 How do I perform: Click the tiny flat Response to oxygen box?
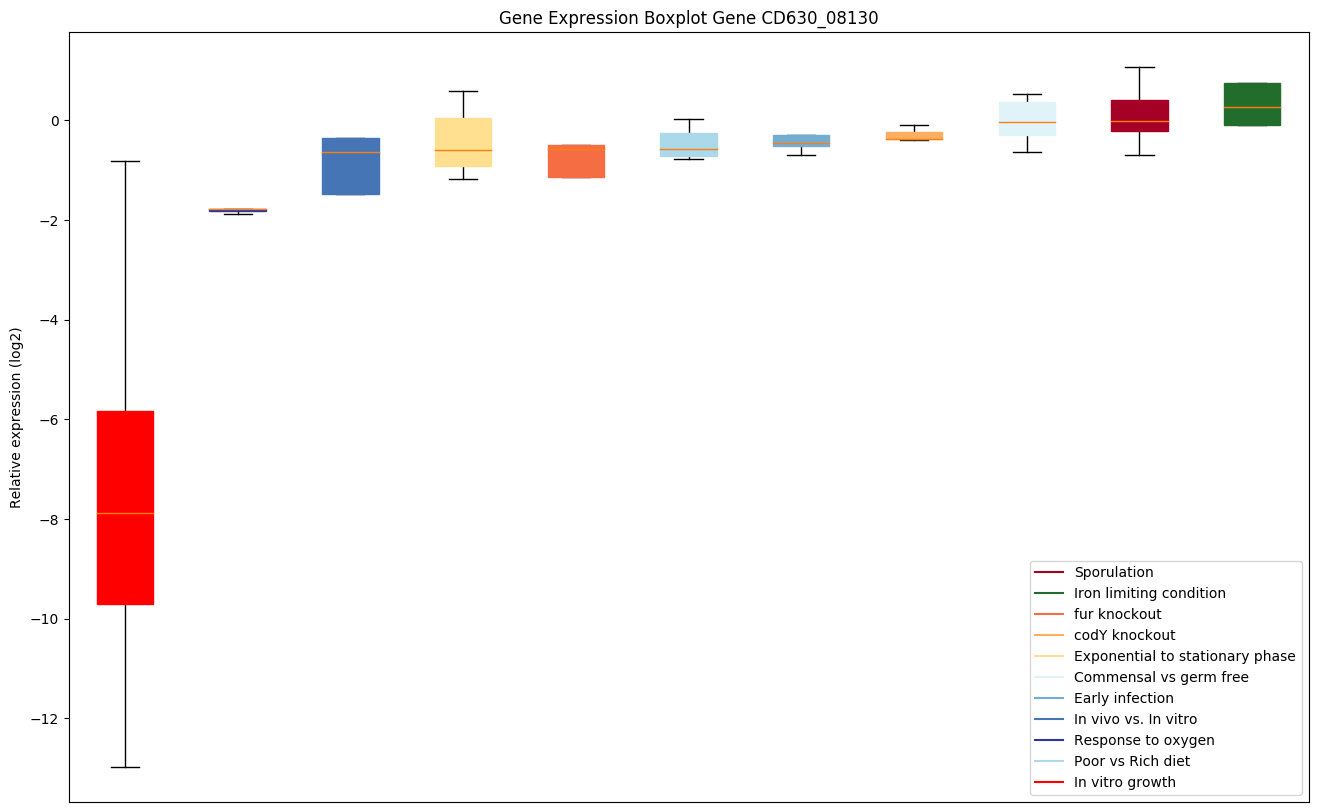238,210
